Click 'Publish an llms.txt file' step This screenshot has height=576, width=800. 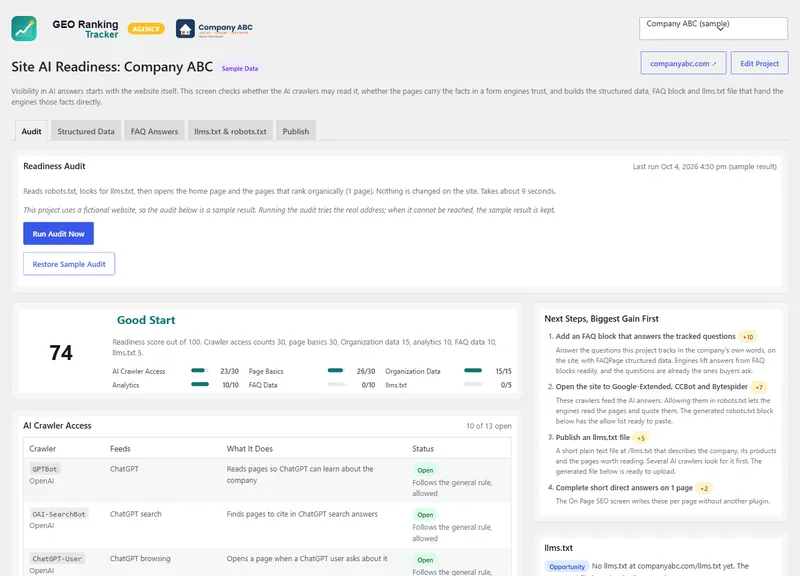[592, 437]
